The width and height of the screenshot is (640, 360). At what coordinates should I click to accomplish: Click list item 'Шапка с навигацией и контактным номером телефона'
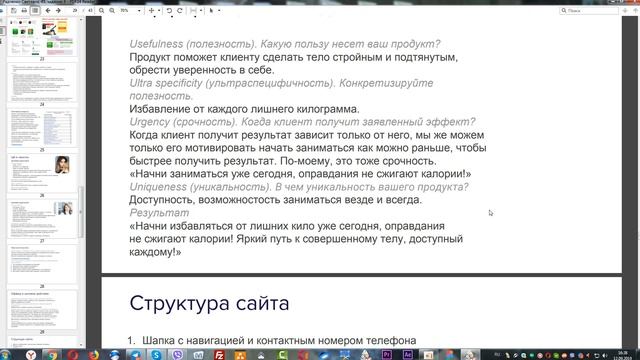[x=279, y=340]
